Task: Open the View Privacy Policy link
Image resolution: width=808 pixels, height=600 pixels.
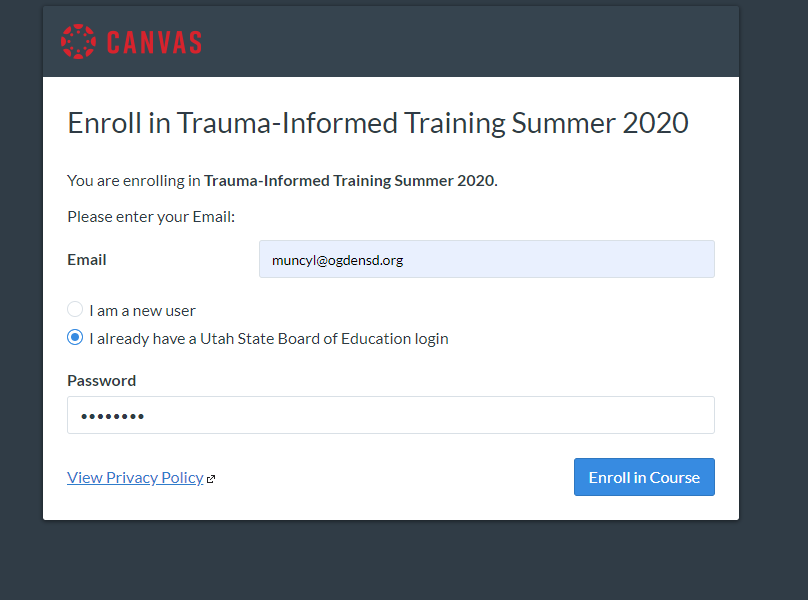Action: (135, 477)
